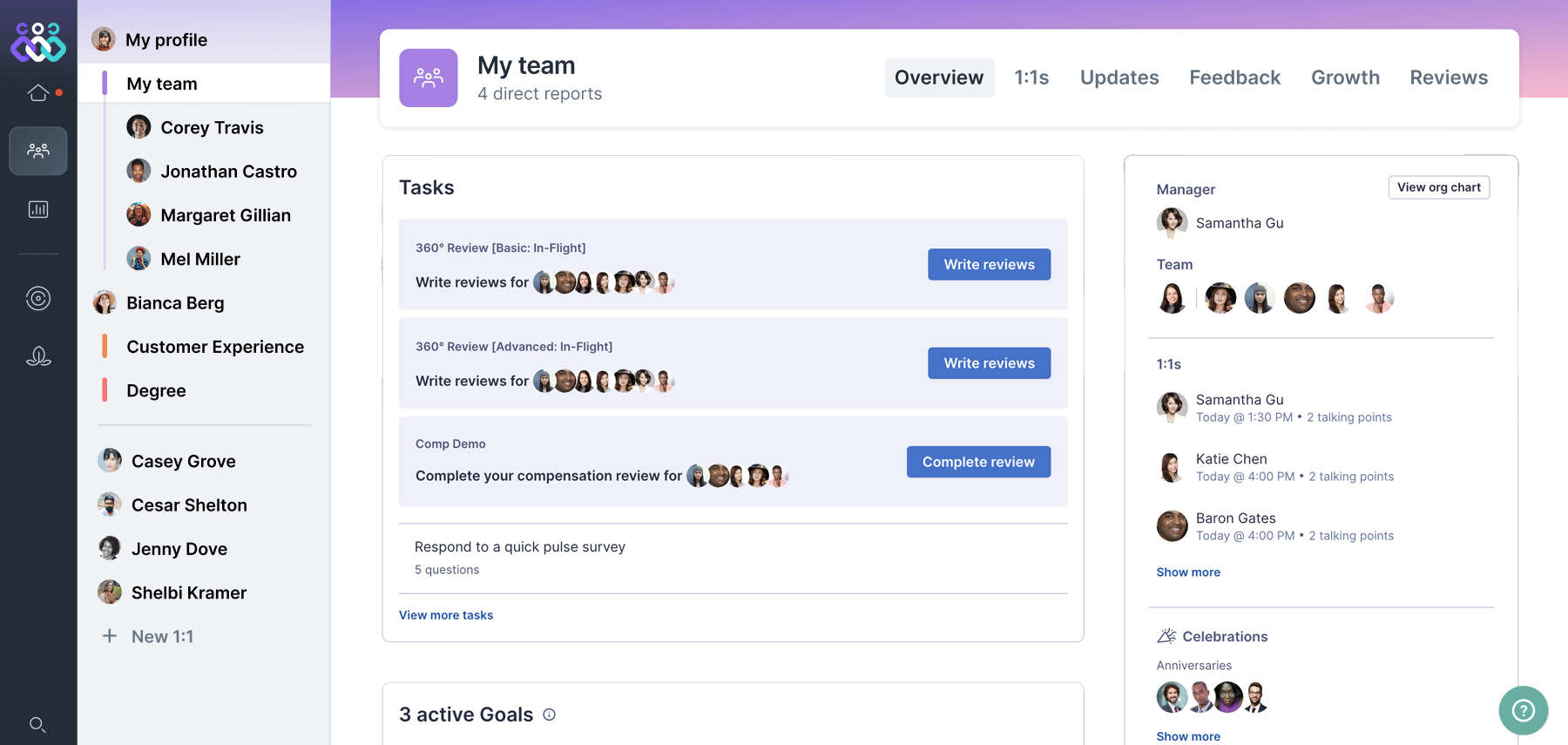Image resolution: width=1568 pixels, height=745 pixels.
Task: Open the Feedback tab
Action: click(1234, 78)
